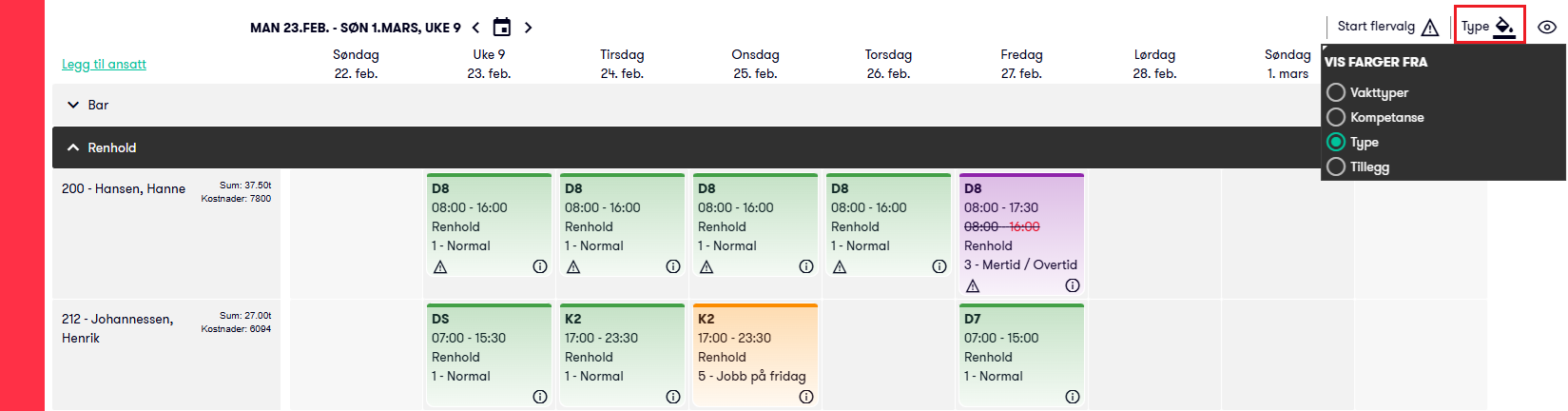
Task: Open the calendar date picker icon
Action: point(502,28)
